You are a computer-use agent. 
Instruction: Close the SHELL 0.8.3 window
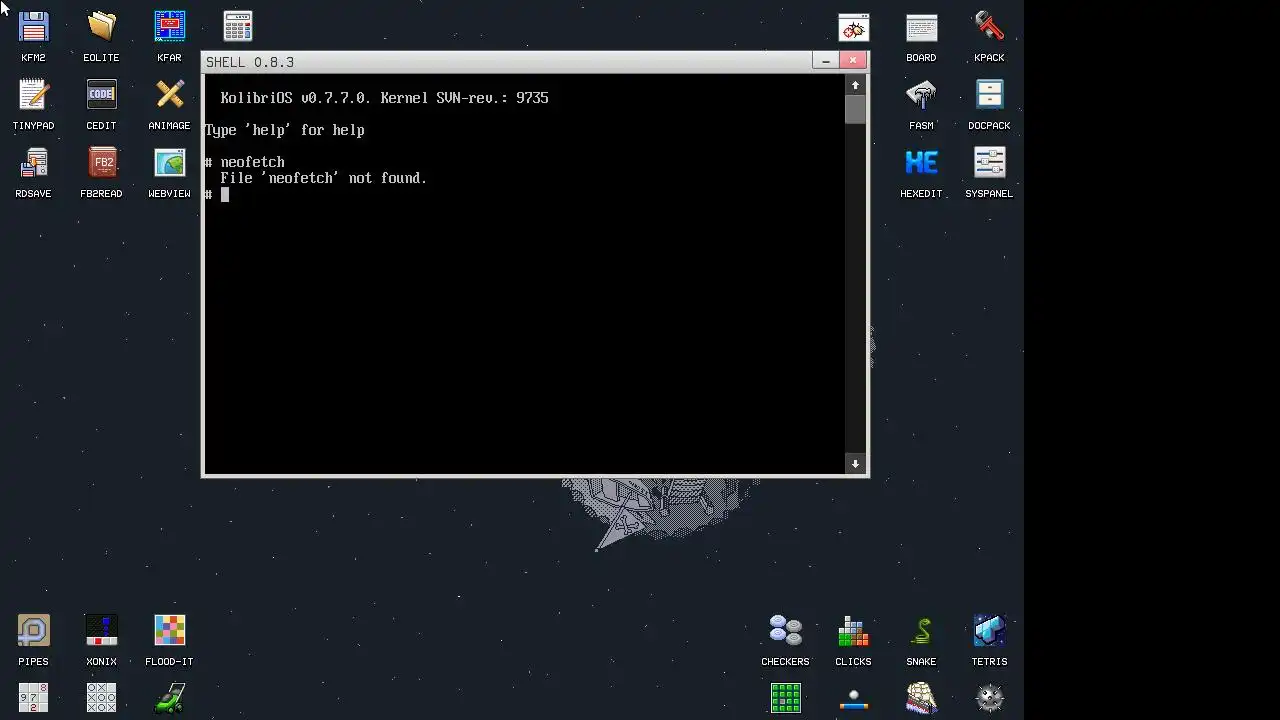pos(853,61)
